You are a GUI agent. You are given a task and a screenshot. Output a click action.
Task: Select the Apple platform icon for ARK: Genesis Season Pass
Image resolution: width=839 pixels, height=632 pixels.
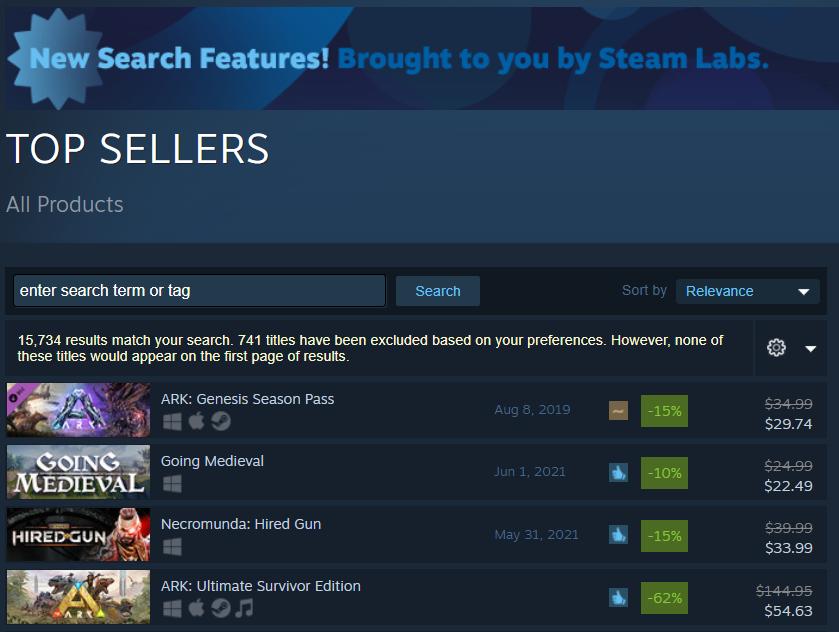(196, 421)
